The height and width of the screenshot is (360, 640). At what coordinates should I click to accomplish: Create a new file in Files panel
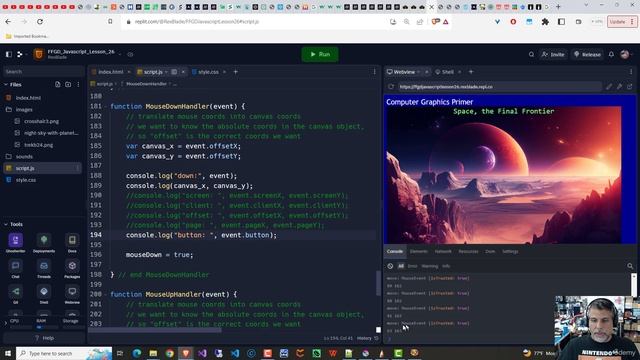tap(58, 84)
